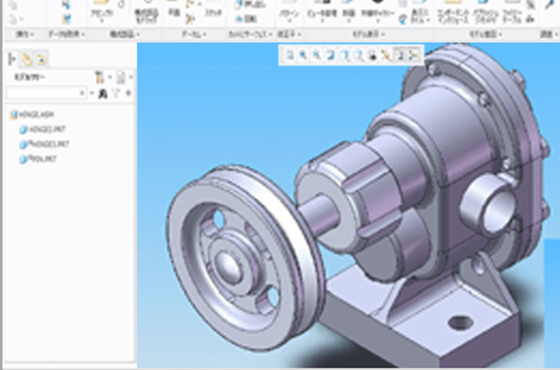560x370 pixels.
Task: Click the black view manager icon in graphics toolbar
Action: coord(372,55)
